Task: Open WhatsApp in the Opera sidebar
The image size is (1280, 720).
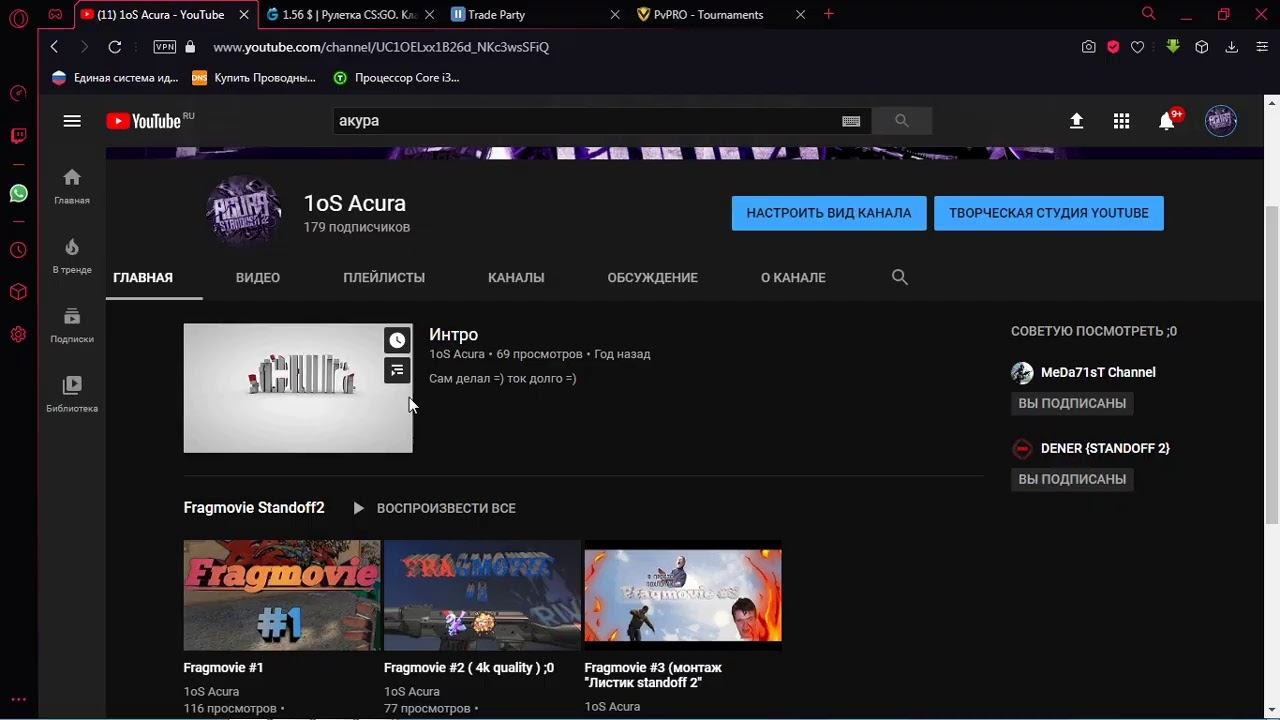Action: click(x=18, y=193)
